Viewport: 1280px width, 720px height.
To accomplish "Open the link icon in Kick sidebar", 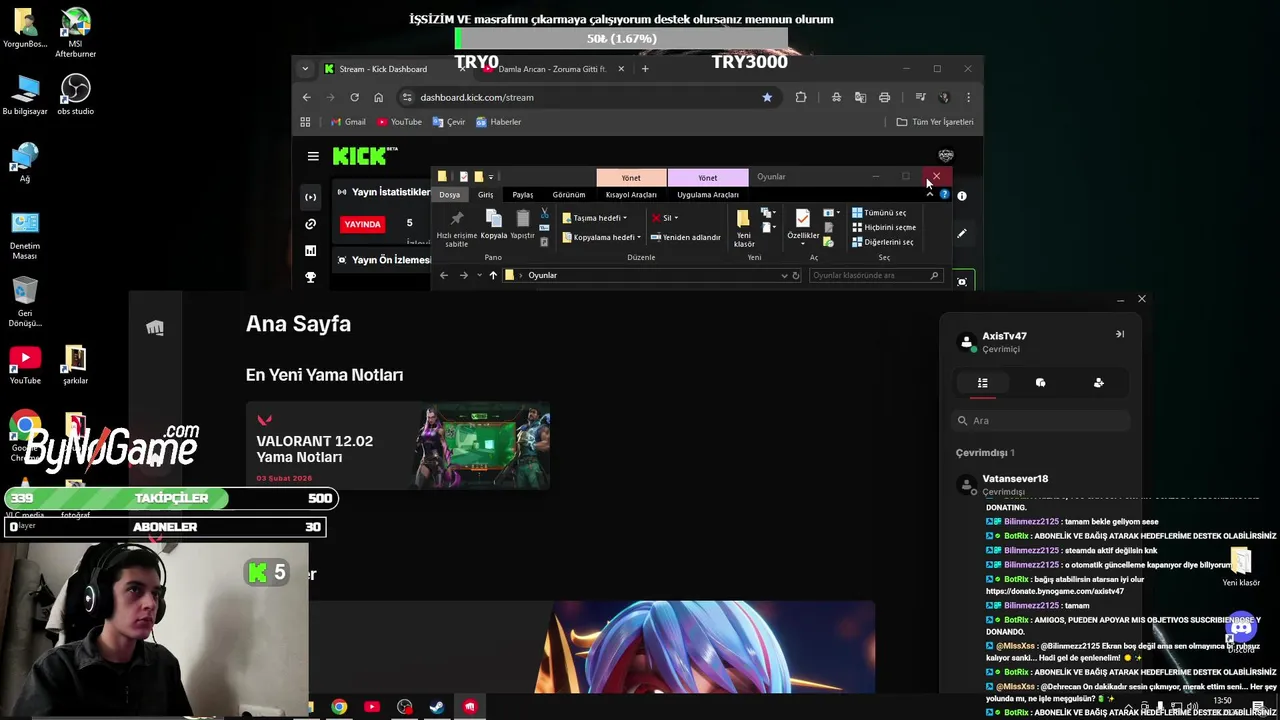I will pyautogui.click(x=310, y=224).
